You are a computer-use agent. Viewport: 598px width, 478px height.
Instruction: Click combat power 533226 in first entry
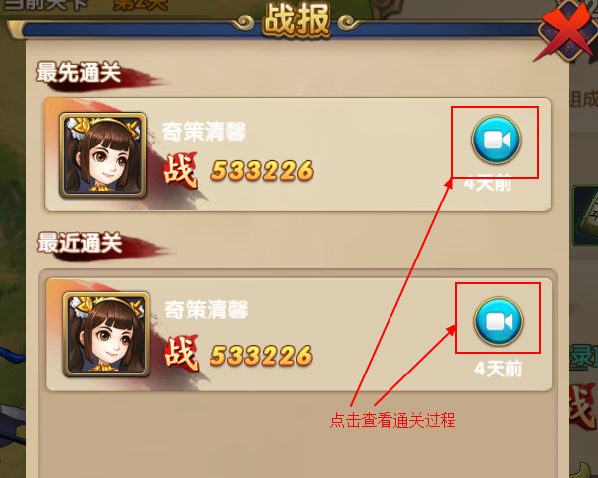[x=262, y=170]
